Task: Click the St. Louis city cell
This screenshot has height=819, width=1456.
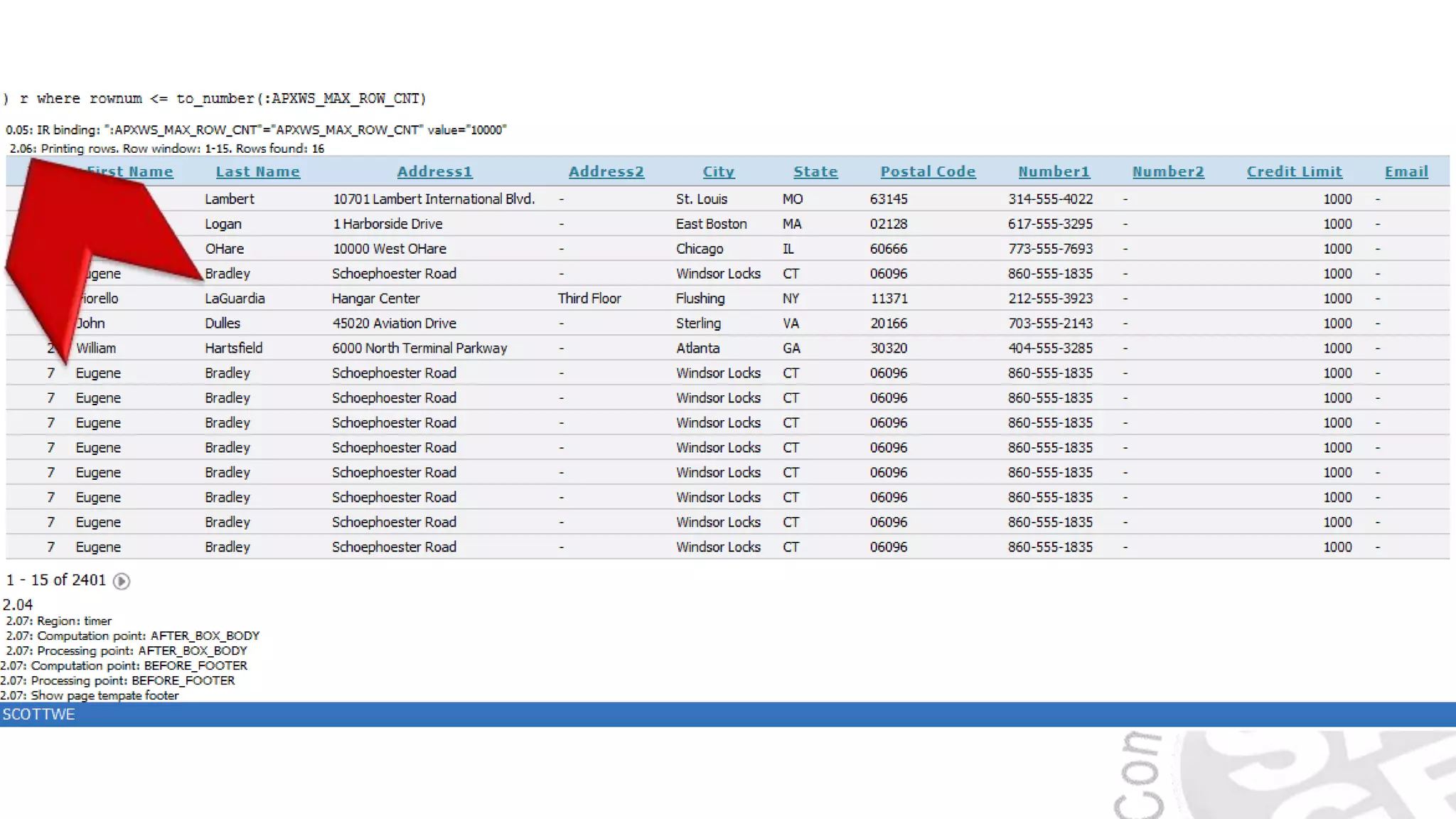Action: pyautogui.click(x=701, y=199)
